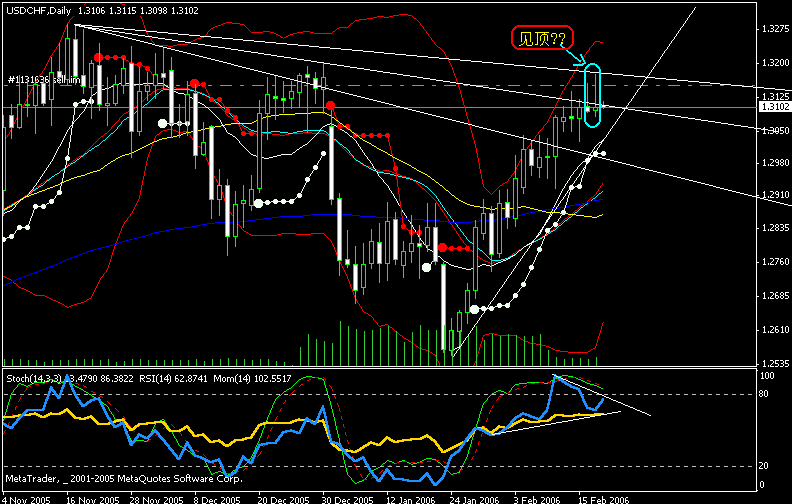792x504 pixels.
Task: Click the '3 Feb 2006' date label
Action: click(538, 500)
